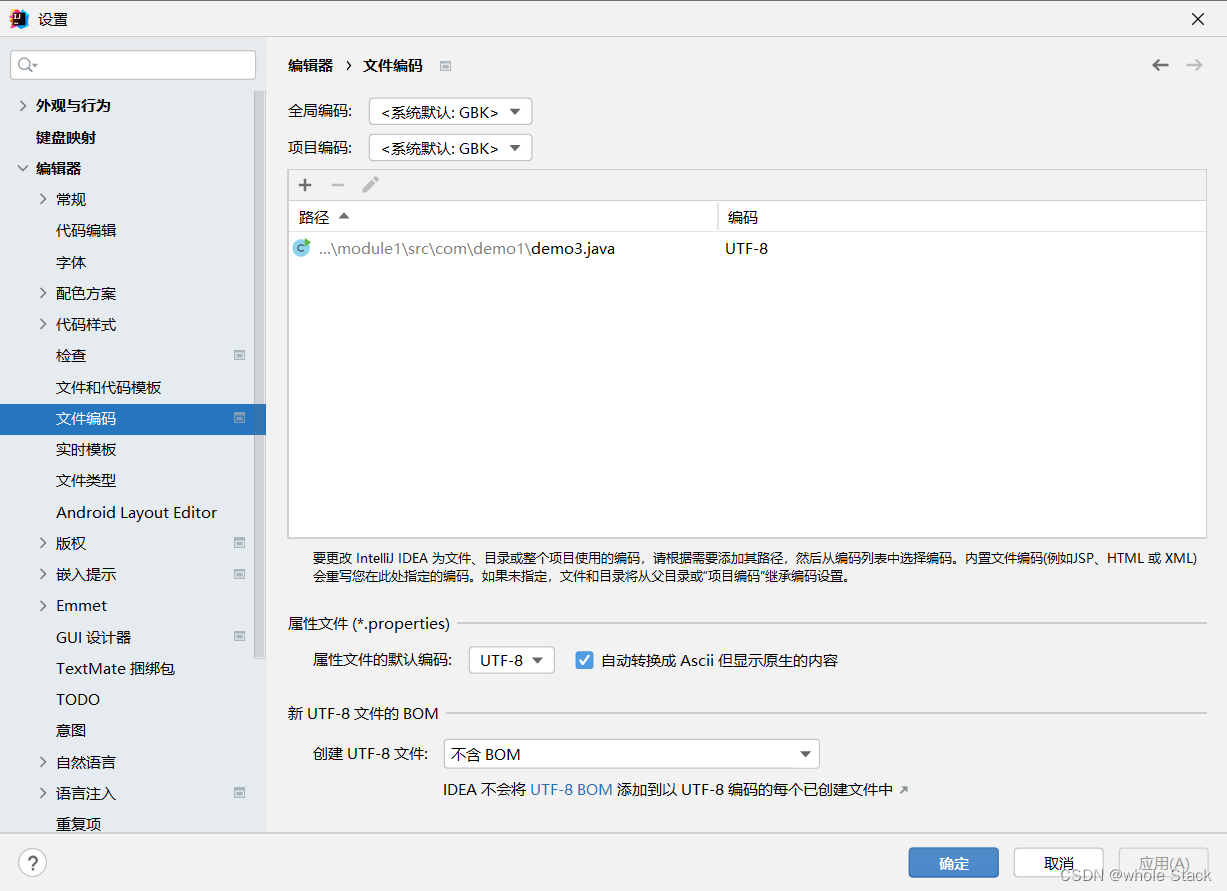The width and height of the screenshot is (1227, 891).
Task: Open the 全局编码 dropdown
Action: click(x=450, y=112)
